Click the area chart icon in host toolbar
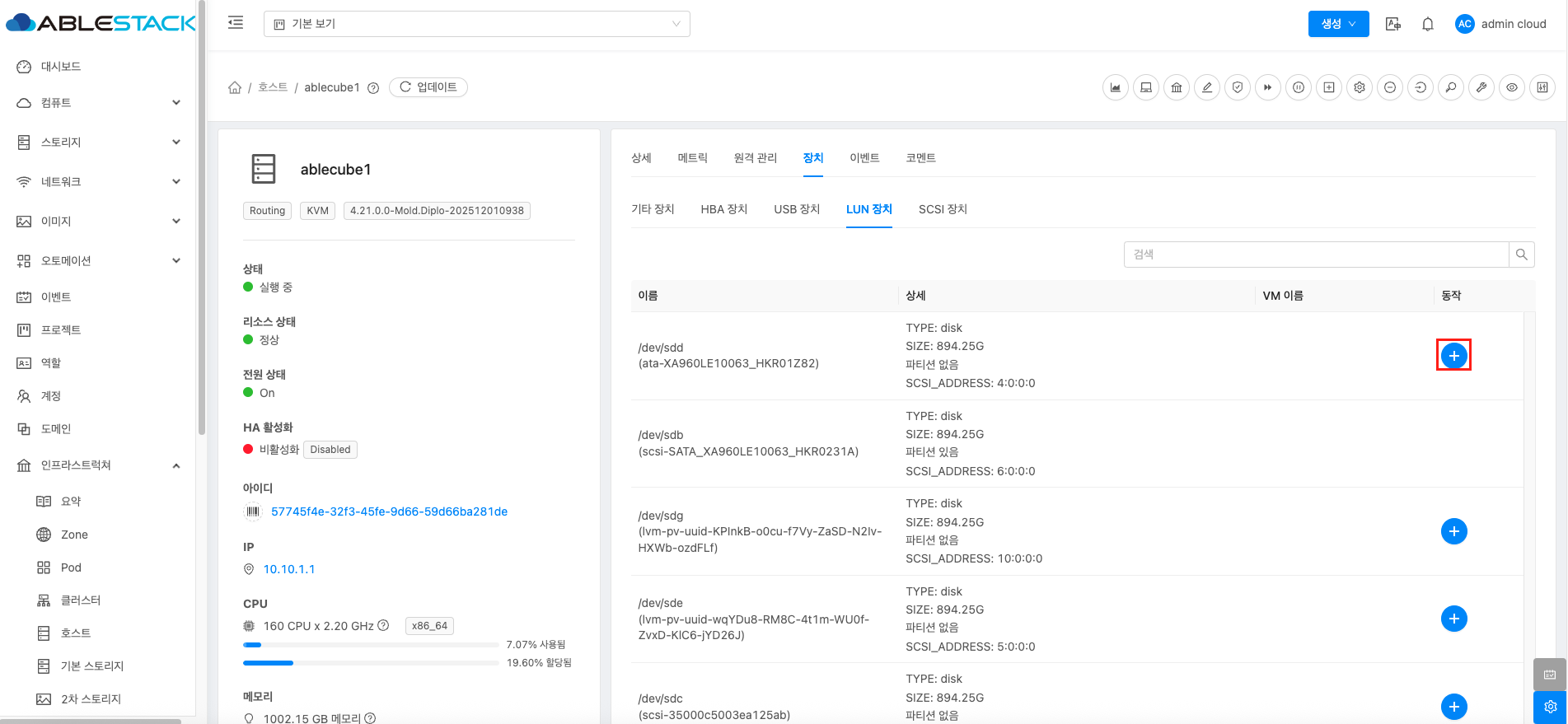The width and height of the screenshot is (1568, 724). coord(1116,87)
